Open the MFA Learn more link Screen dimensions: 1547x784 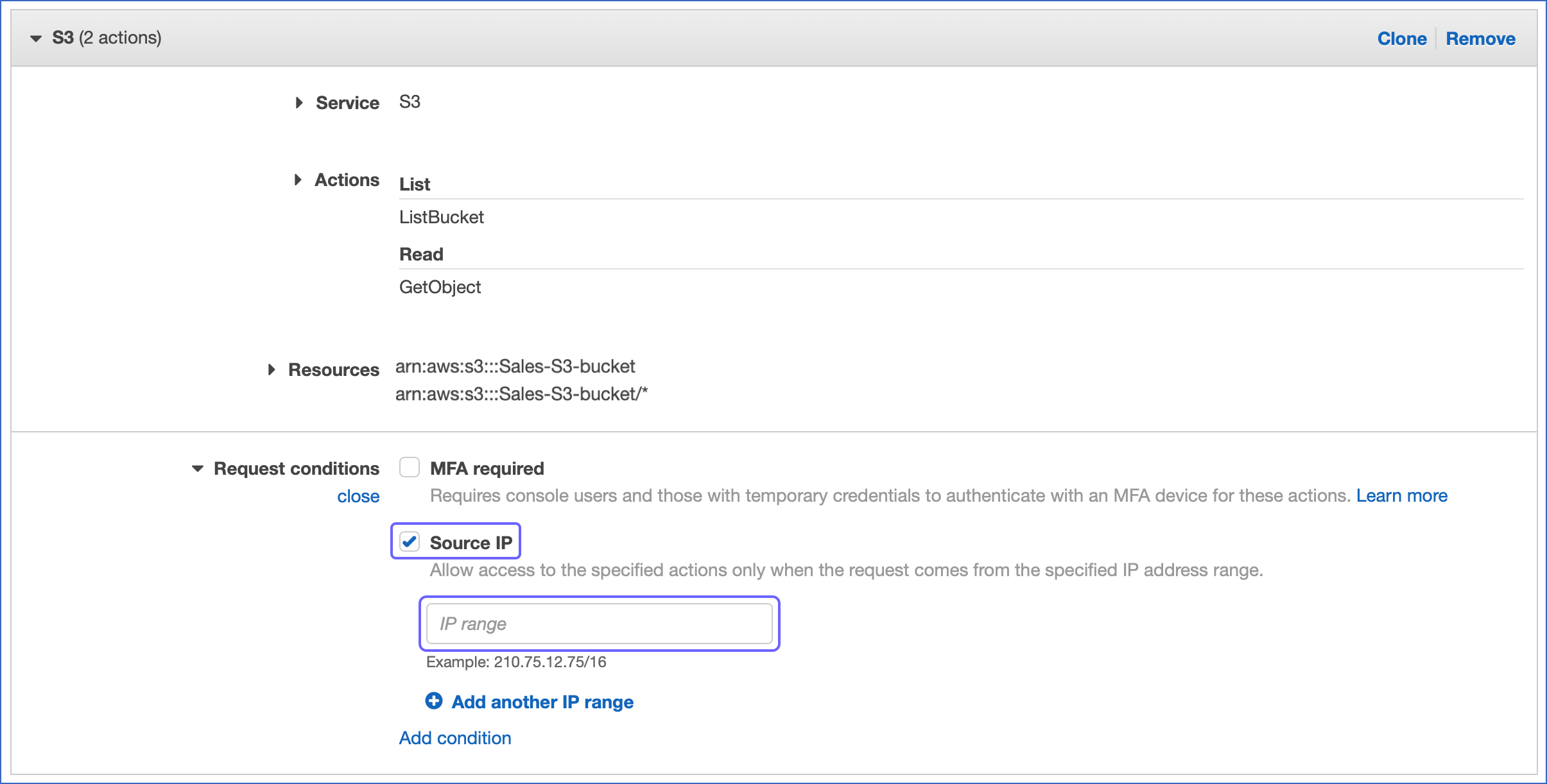(1402, 495)
